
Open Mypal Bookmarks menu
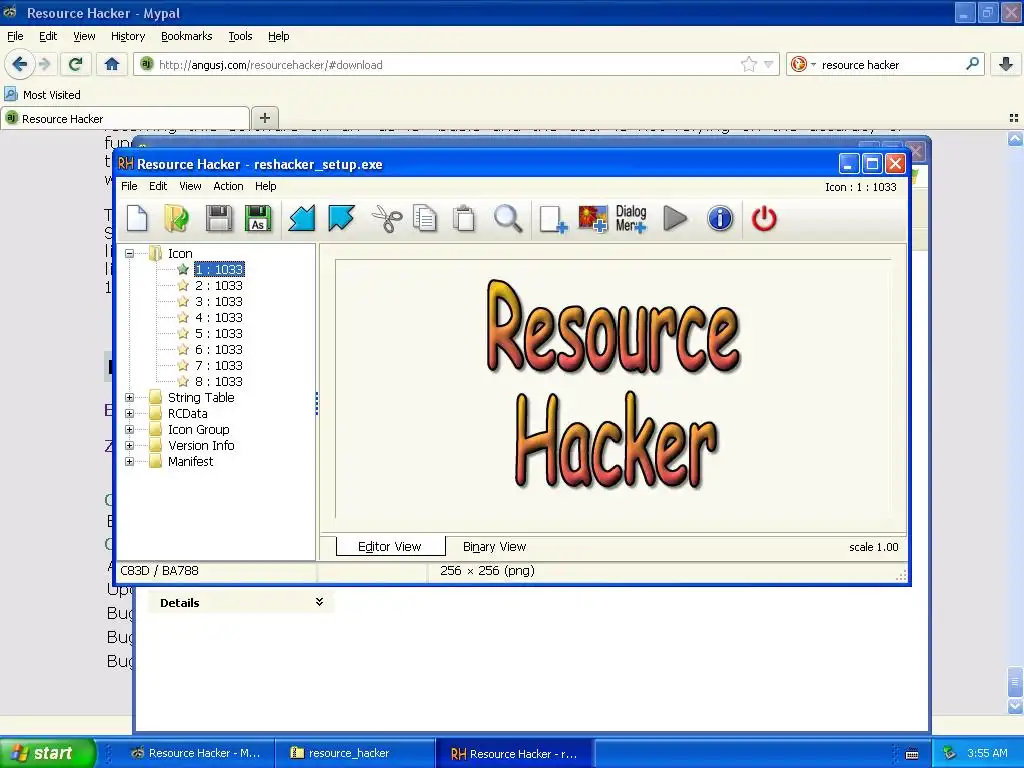pos(187,36)
